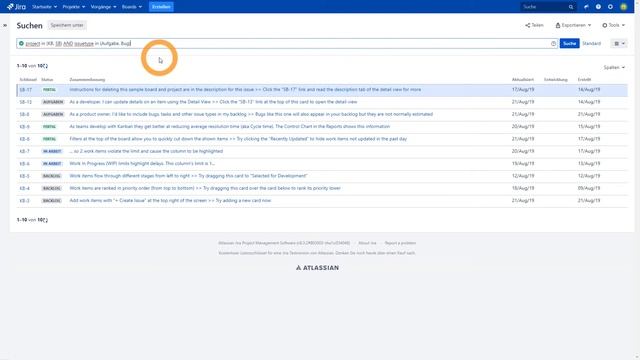640x360 pixels.
Task: Open the Tools dropdown
Action: [x=613, y=25]
